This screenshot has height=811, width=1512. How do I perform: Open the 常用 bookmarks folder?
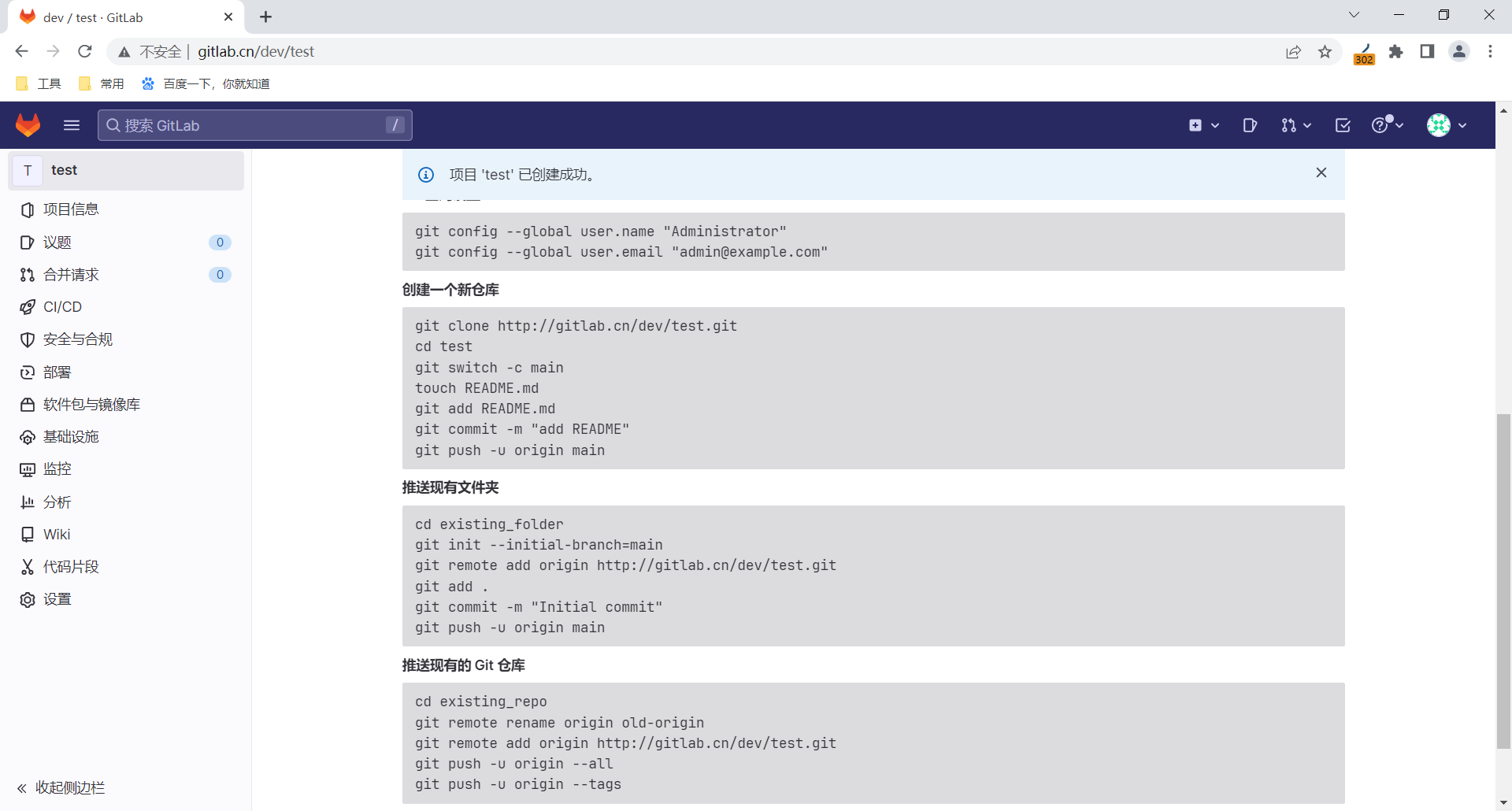[x=102, y=83]
